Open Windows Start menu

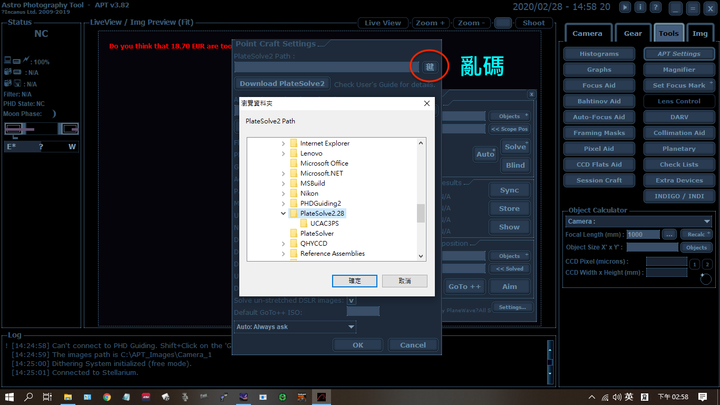coord(9,397)
